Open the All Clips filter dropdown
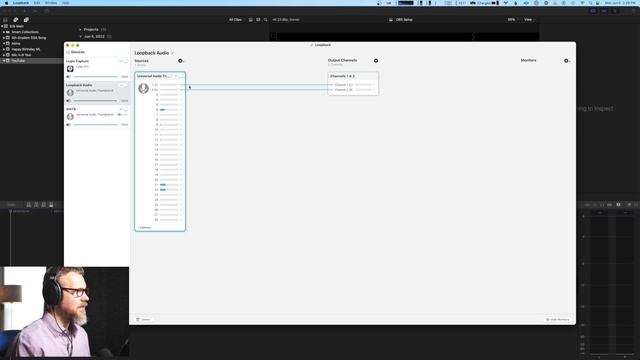Viewport: 640px width, 360px height. (236, 20)
